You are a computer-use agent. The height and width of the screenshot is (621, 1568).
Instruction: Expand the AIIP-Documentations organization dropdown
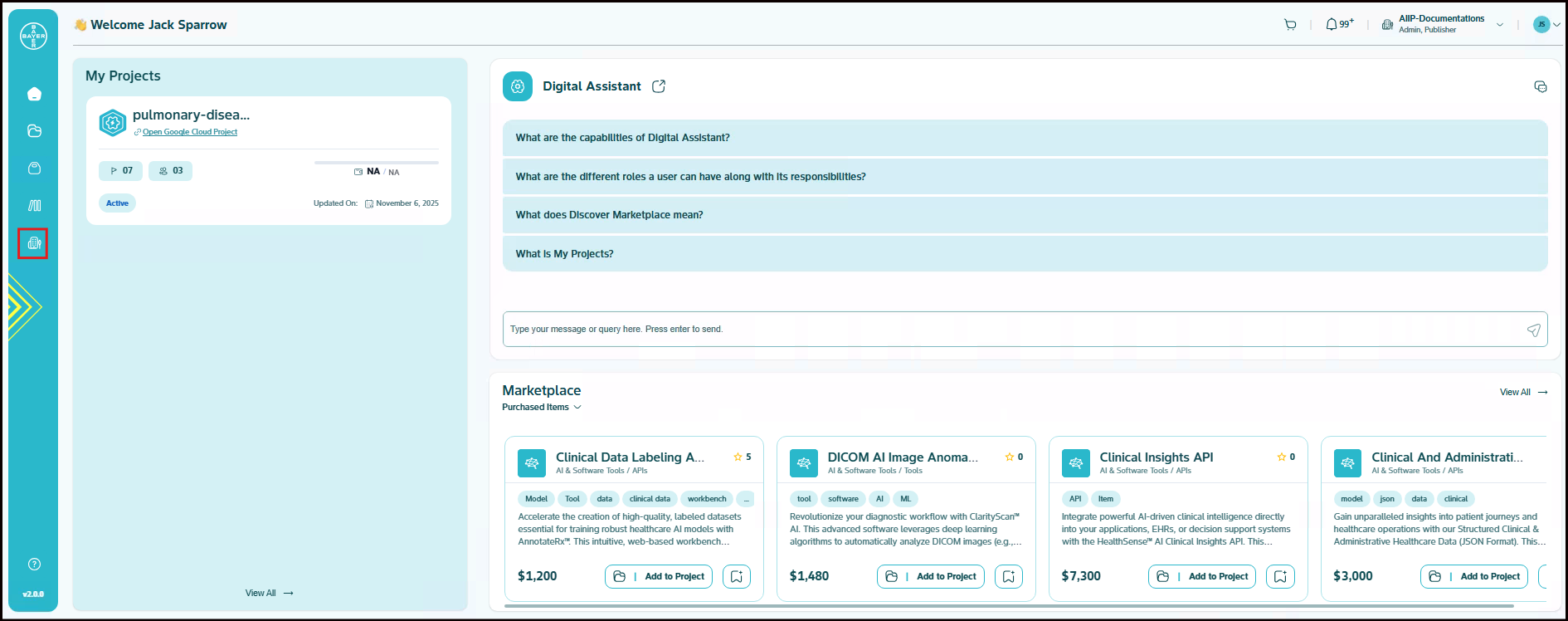[1499, 25]
